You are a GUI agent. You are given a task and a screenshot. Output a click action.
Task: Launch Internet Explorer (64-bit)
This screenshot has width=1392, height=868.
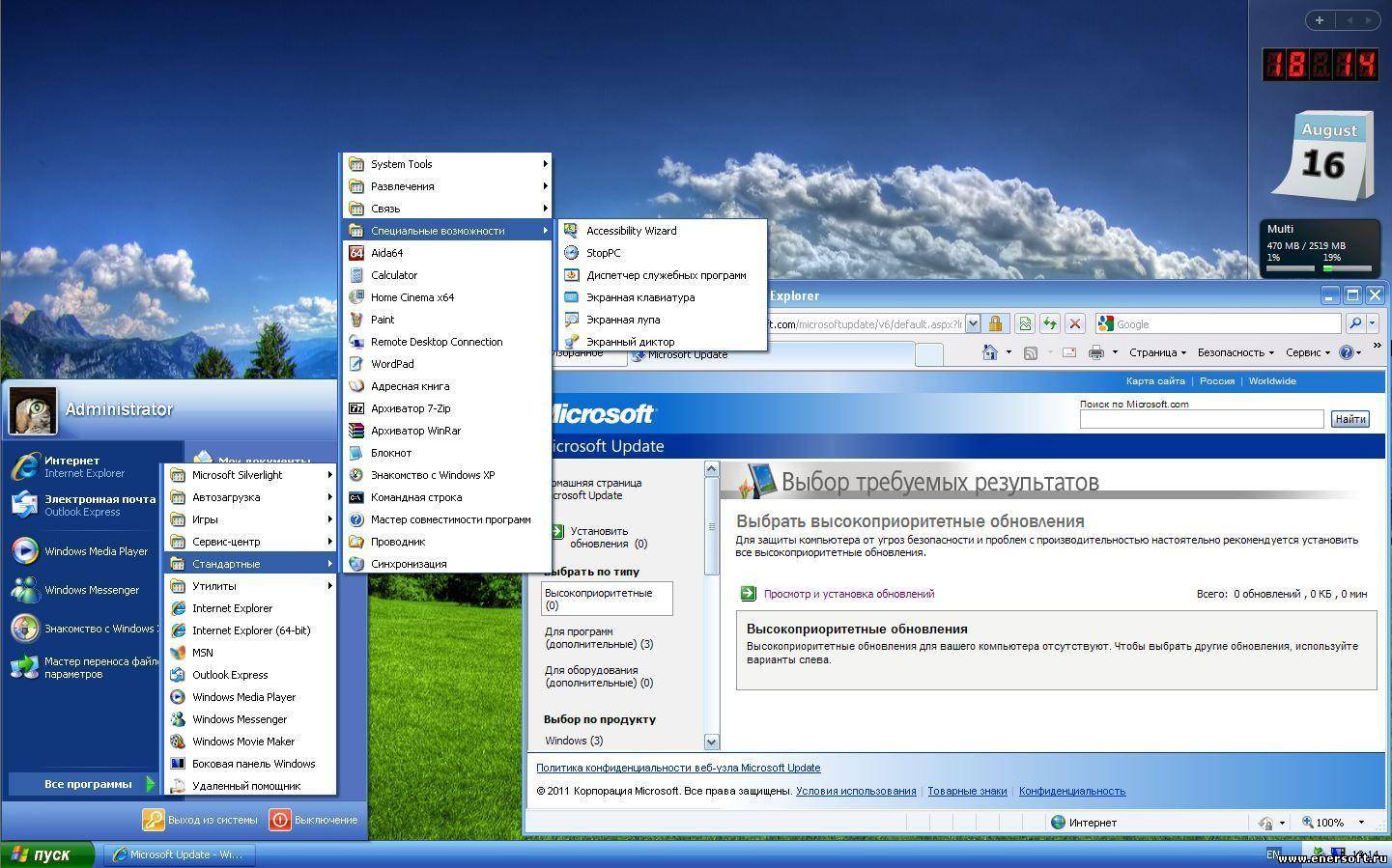coord(250,630)
